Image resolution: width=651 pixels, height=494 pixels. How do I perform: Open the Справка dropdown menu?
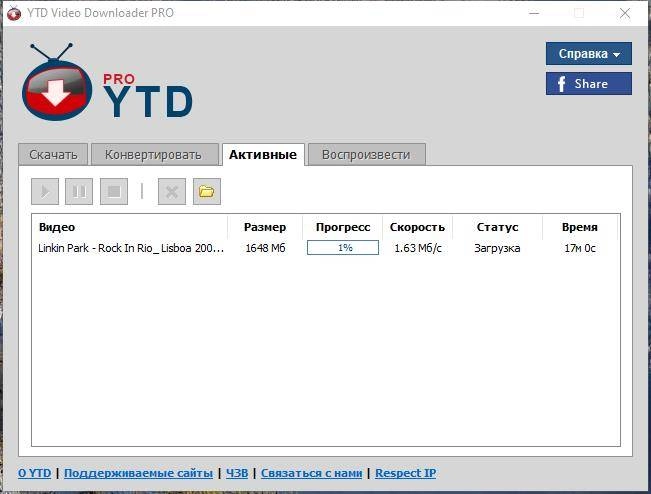coord(589,54)
